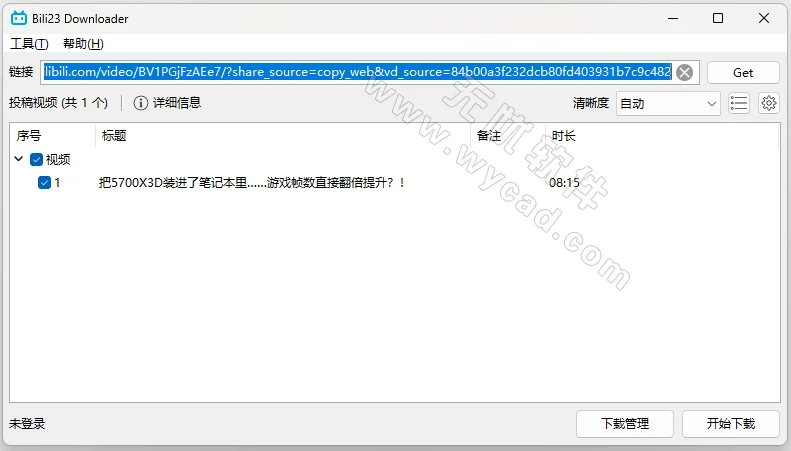This screenshot has height=451, width=791.
Task: Click the detailed info circle icon
Action: point(140,103)
